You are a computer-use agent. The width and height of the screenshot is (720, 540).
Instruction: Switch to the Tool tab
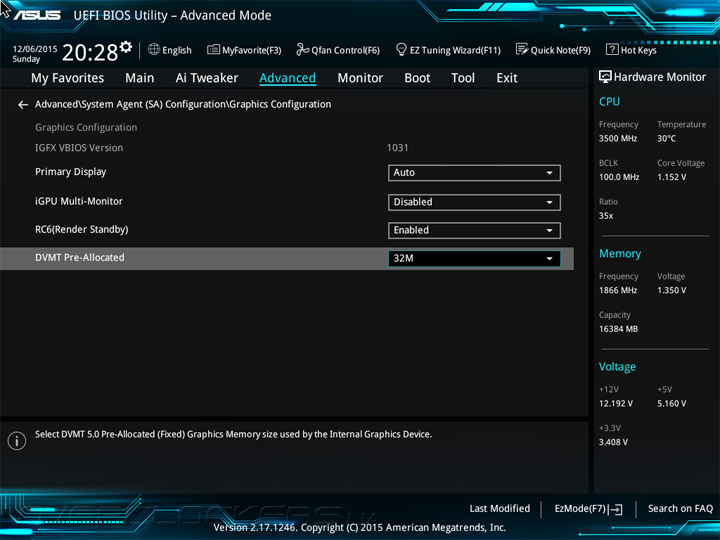point(463,78)
